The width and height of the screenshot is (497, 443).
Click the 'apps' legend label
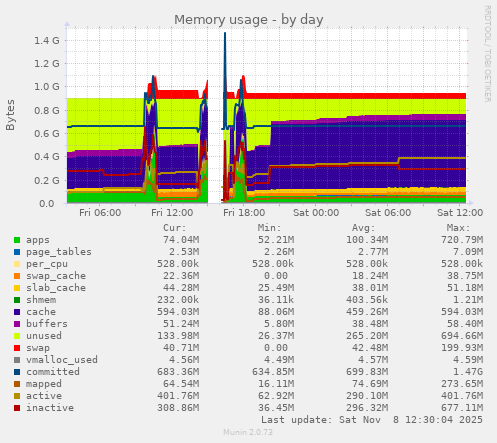(x=38, y=240)
